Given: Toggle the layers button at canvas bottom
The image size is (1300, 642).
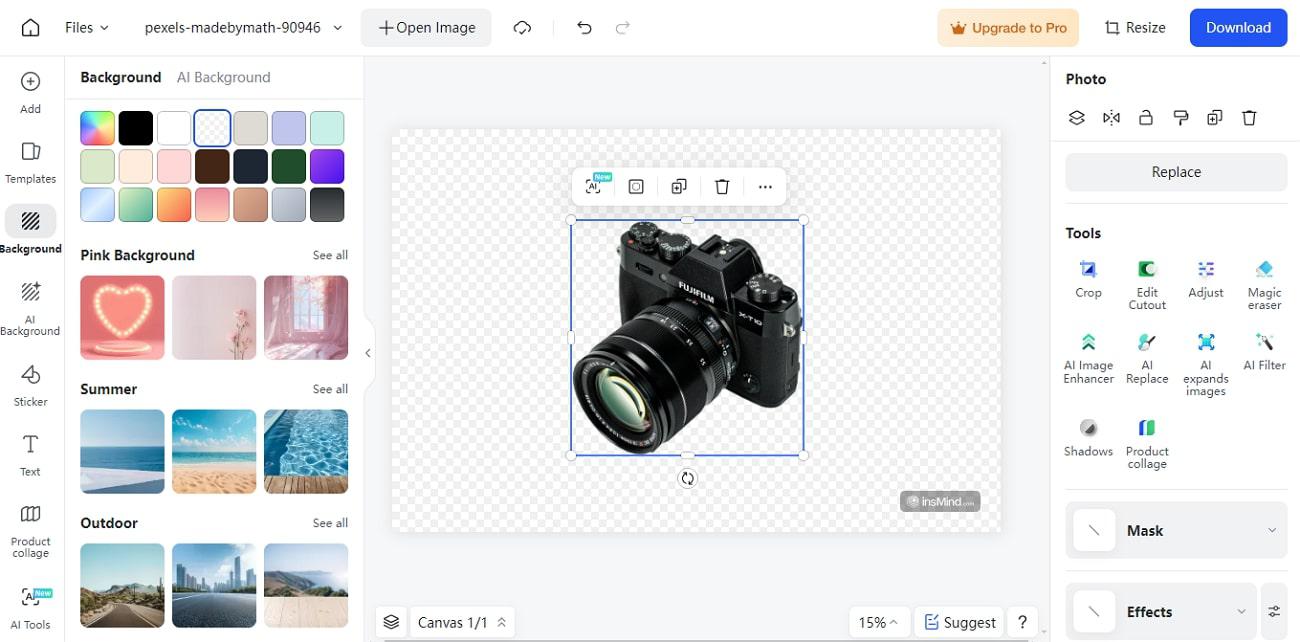Looking at the screenshot, I should (391, 622).
